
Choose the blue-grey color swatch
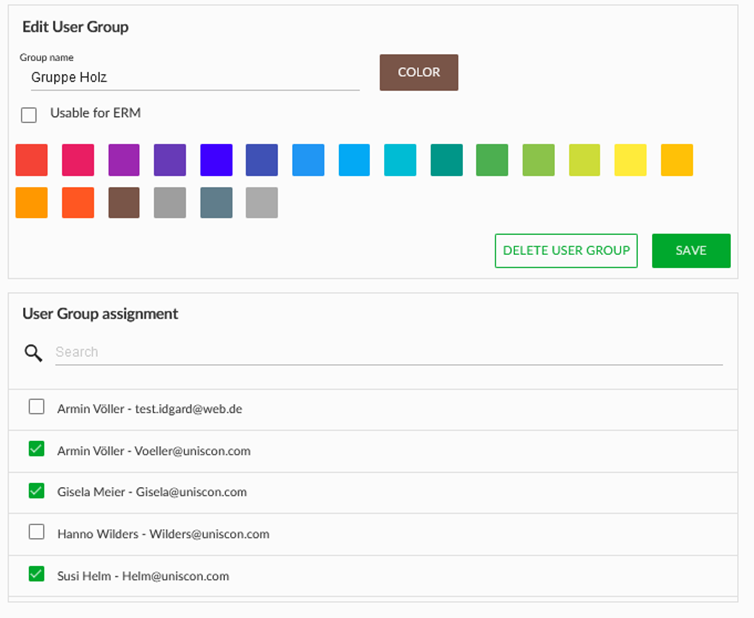point(216,202)
